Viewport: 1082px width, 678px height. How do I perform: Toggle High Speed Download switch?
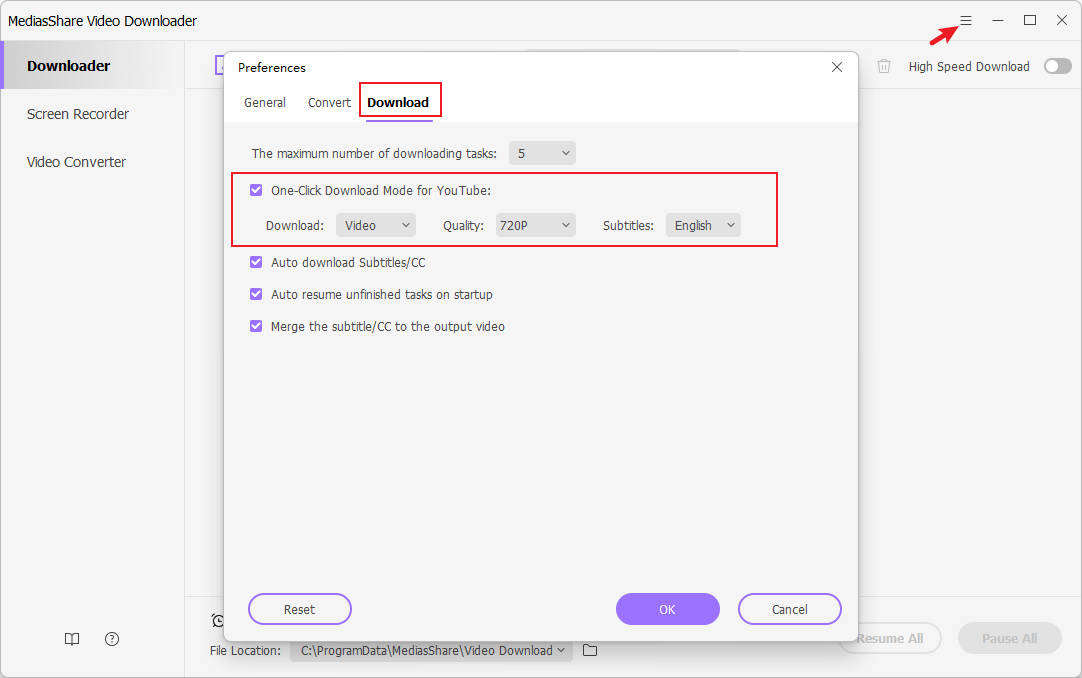pyautogui.click(x=1058, y=66)
